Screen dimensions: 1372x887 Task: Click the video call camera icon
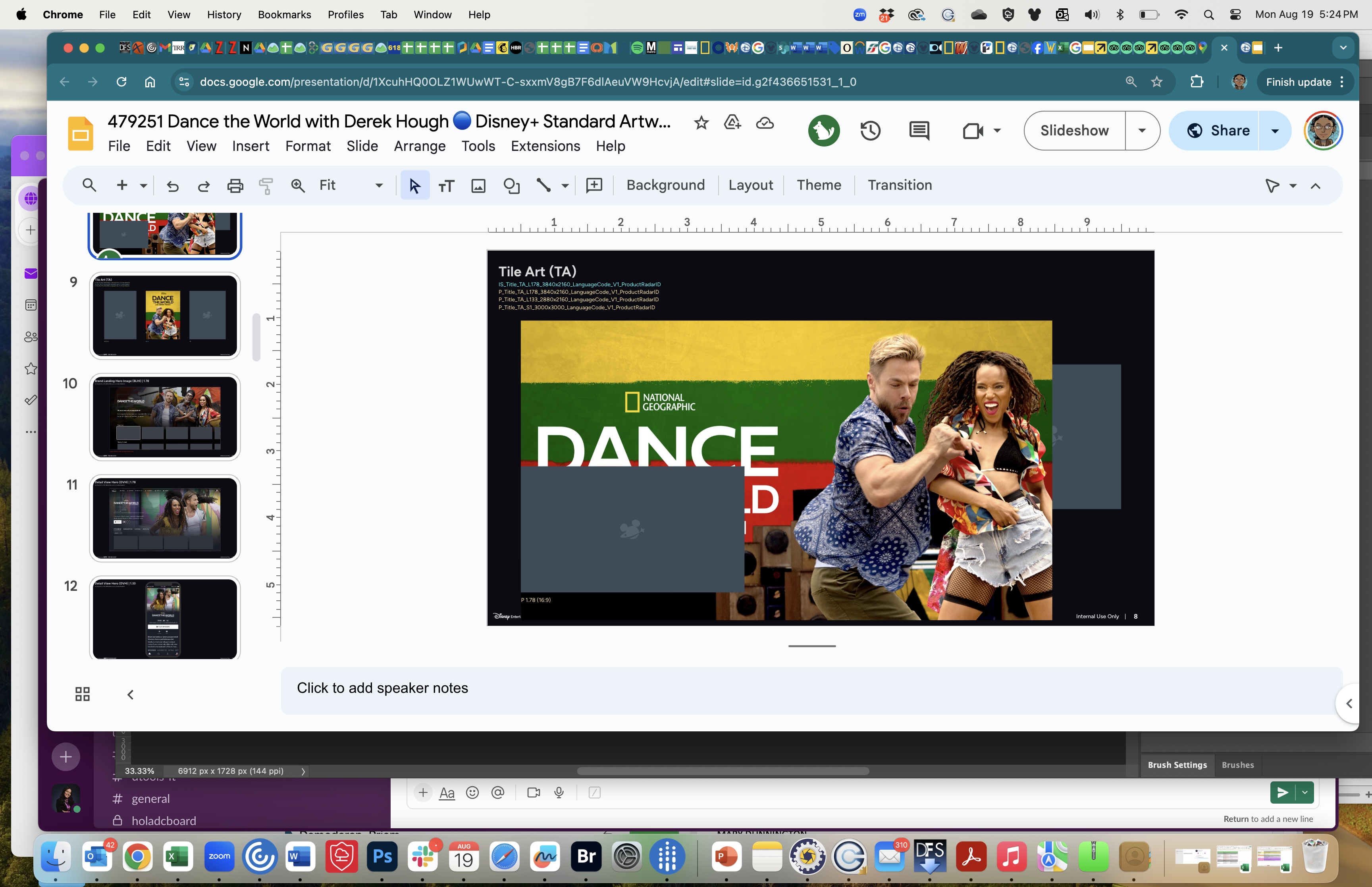tap(973, 131)
